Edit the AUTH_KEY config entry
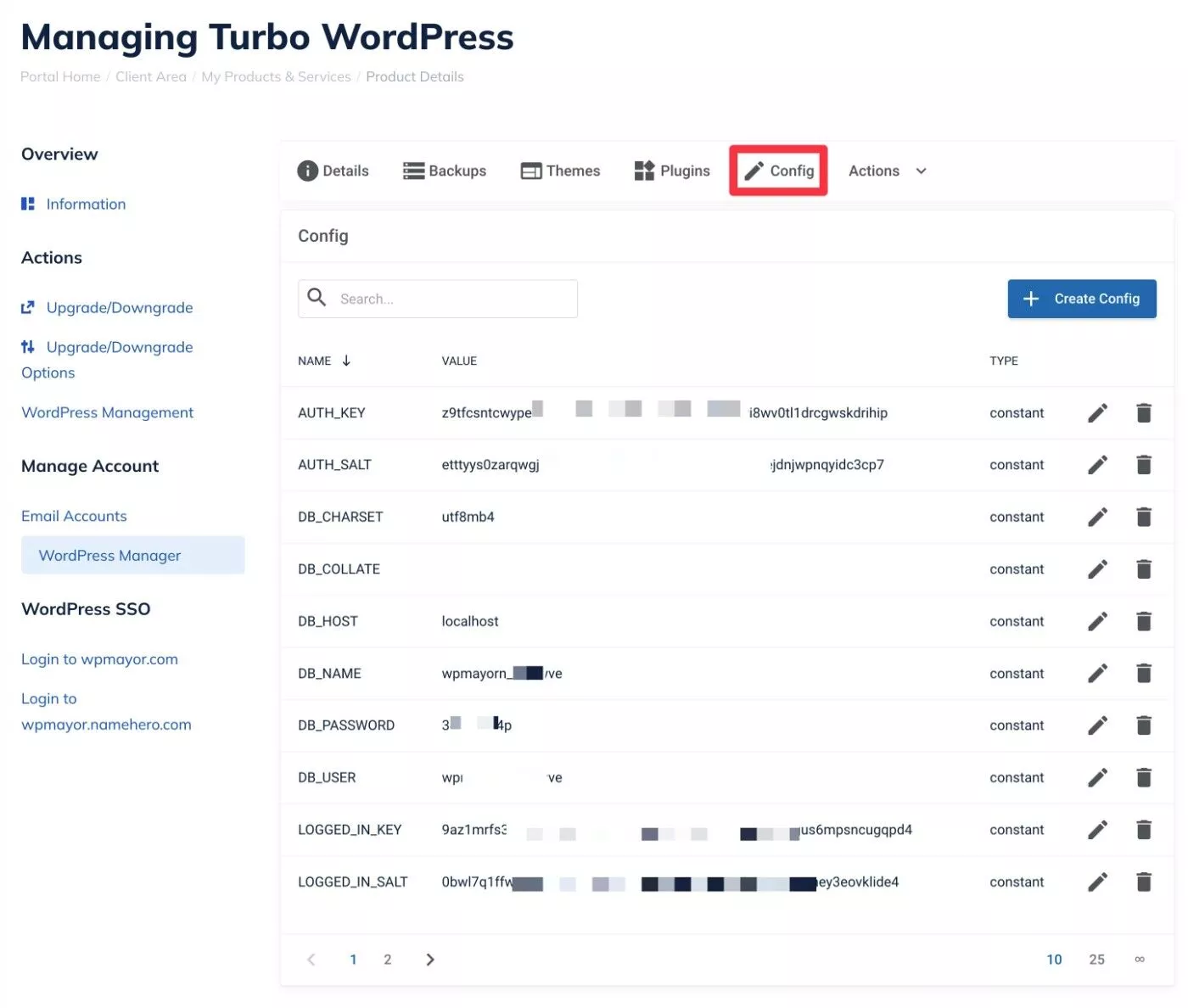 1097,413
